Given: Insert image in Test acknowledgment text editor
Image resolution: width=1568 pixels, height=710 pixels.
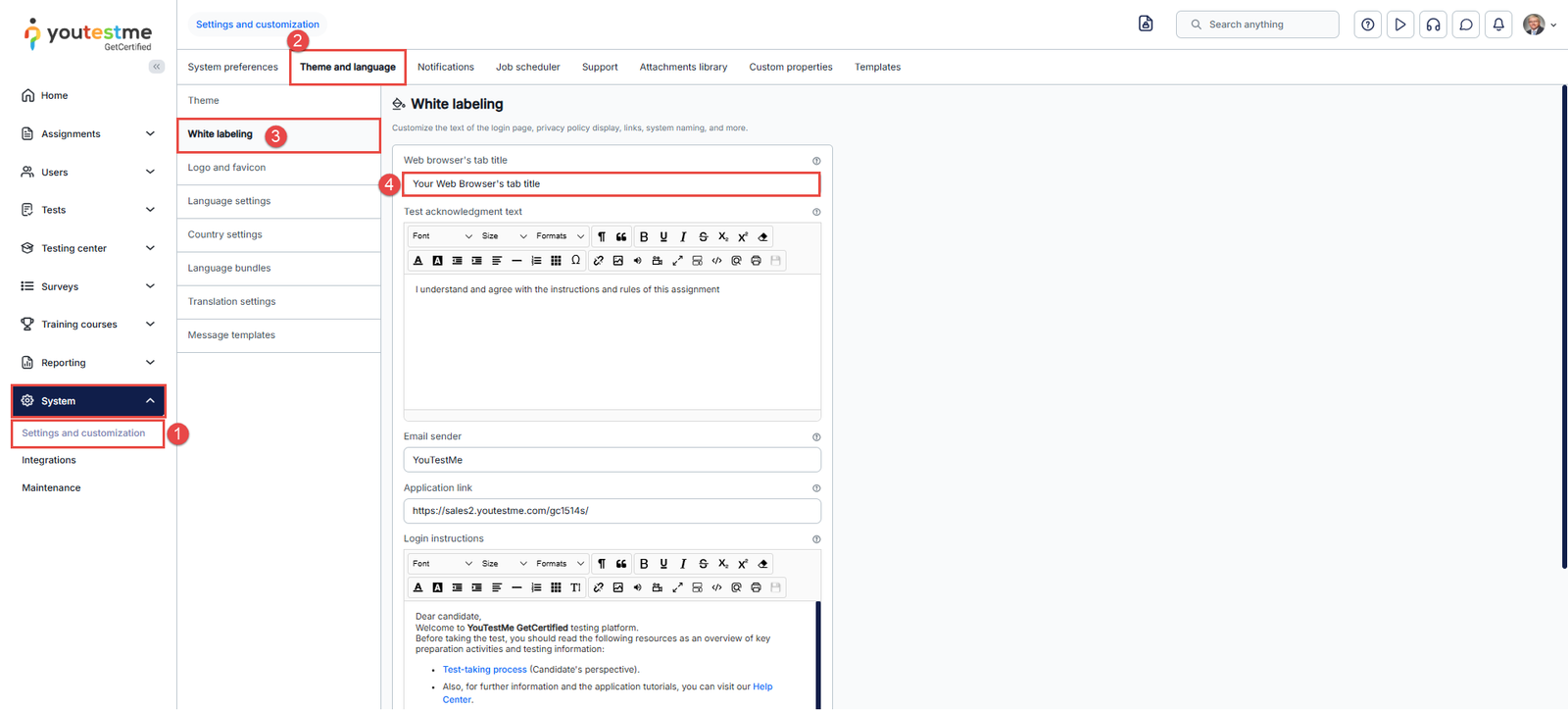Looking at the screenshot, I should [x=617, y=261].
